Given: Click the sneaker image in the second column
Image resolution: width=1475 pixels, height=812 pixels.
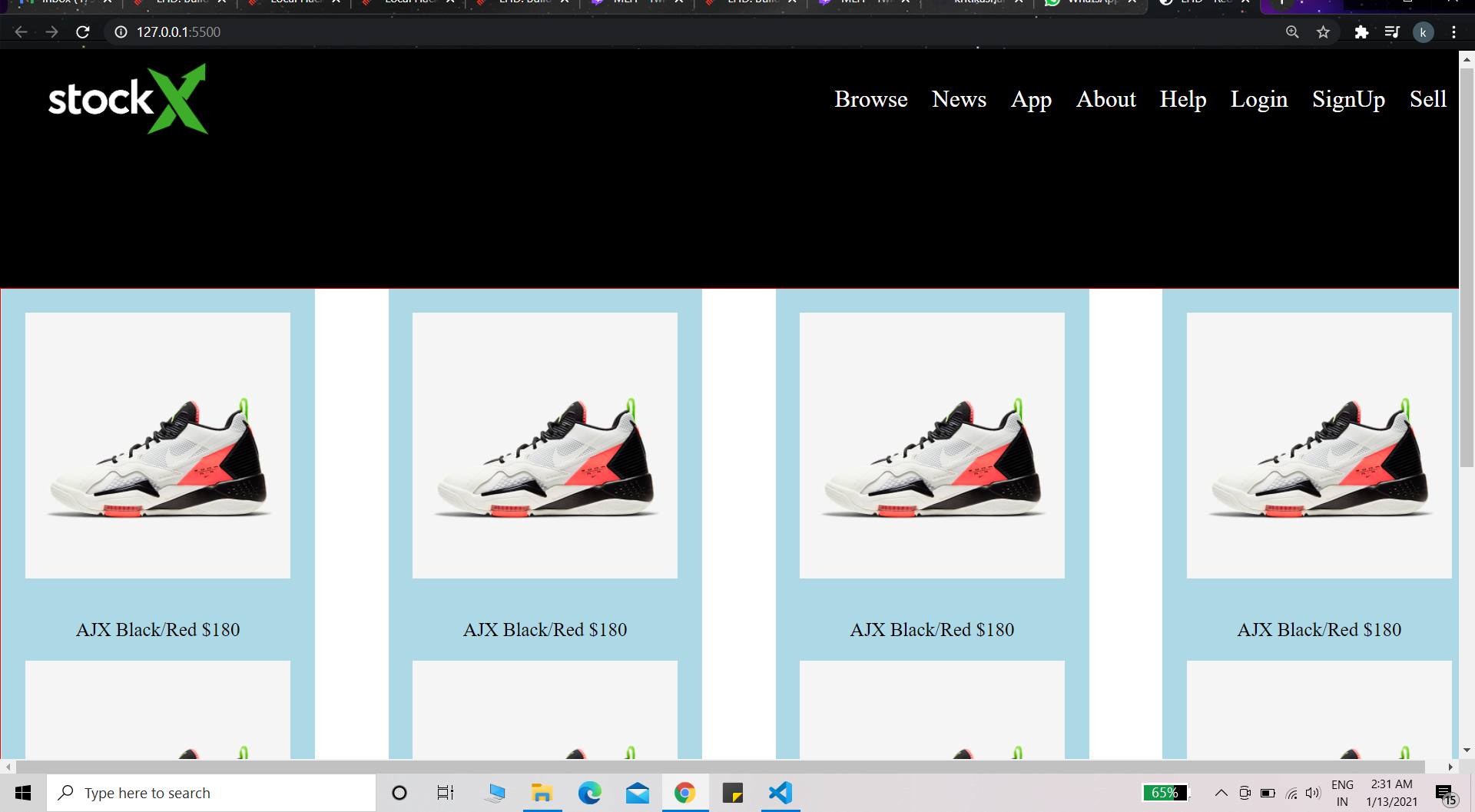Looking at the screenshot, I should (545, 446).
